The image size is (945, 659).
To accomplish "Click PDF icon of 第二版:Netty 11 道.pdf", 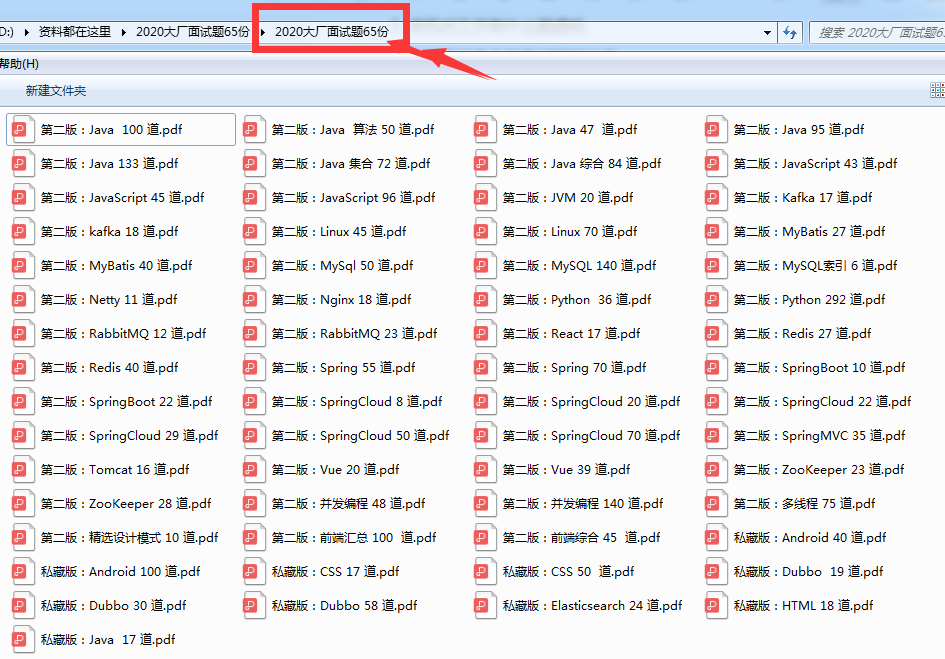I will [x=22, y=300].
